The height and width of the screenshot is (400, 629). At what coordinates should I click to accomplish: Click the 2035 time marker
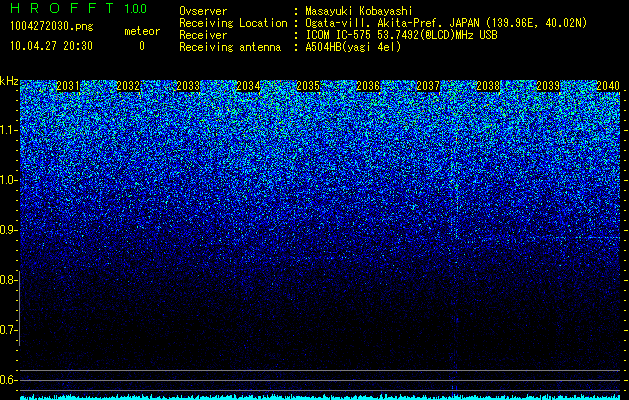pyautogui.click(x=308, y=86)
